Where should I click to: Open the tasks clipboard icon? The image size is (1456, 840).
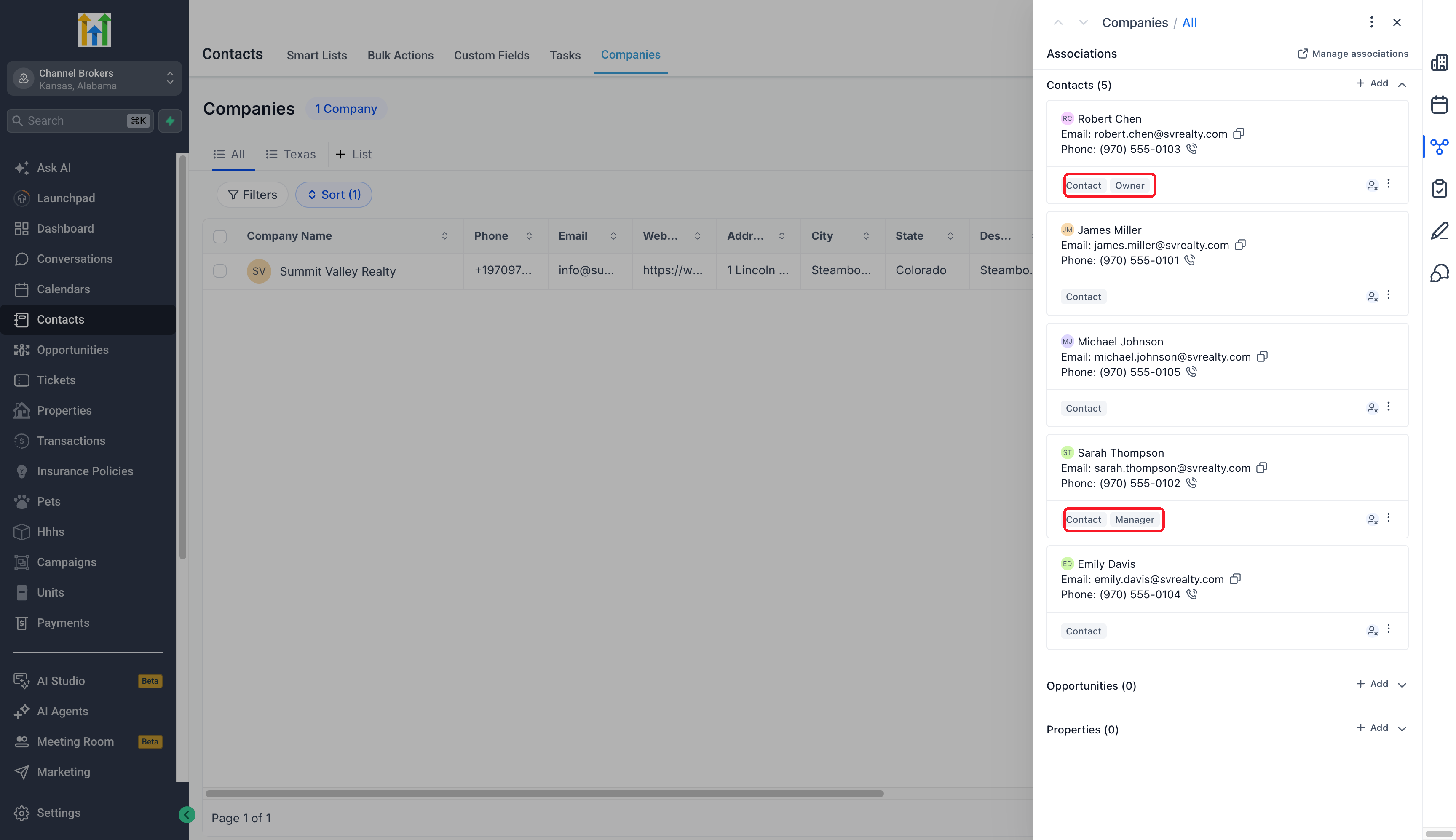click(1439, 189)
